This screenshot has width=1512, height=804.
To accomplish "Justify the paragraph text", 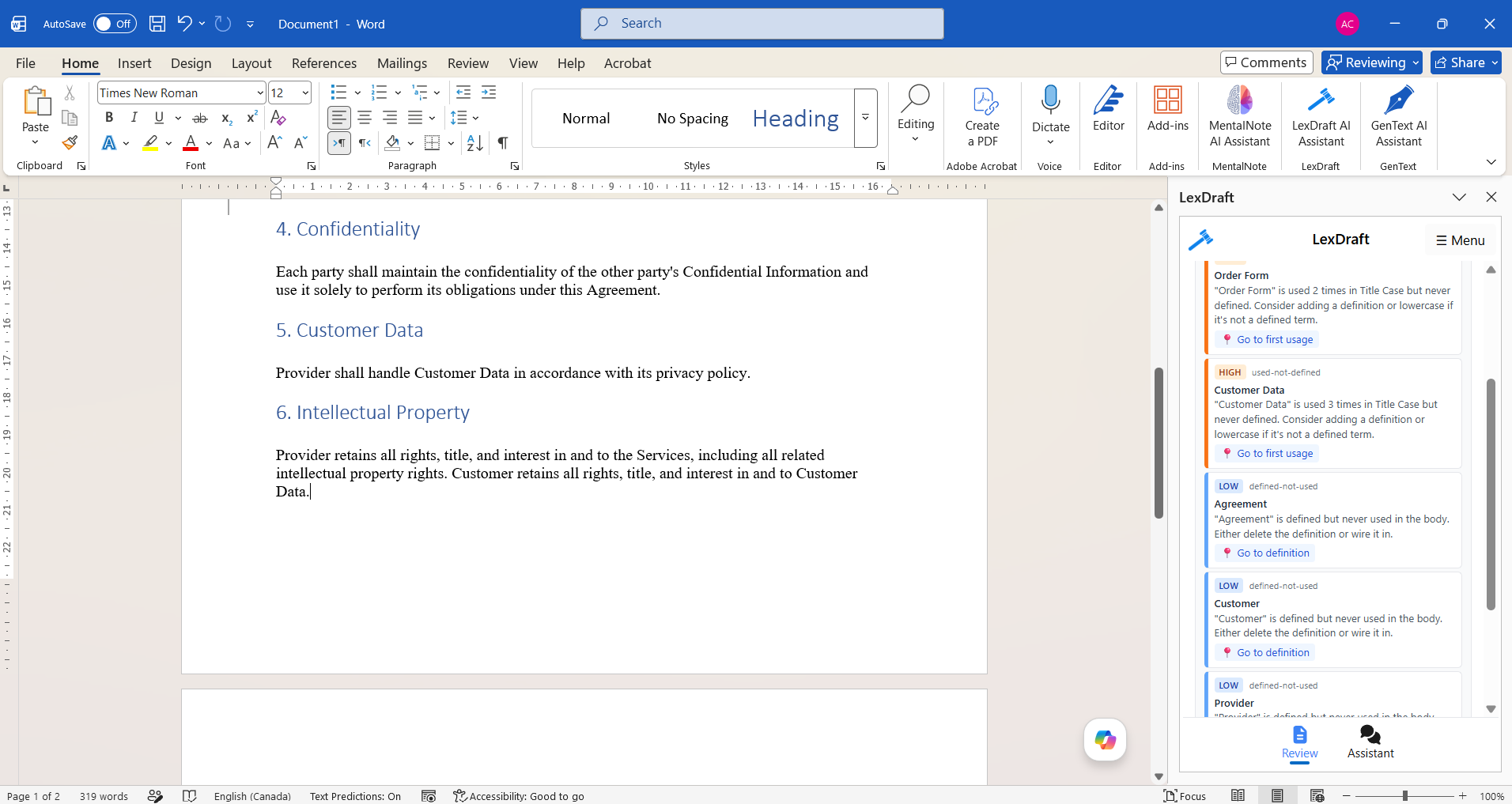I will [415, 118].
